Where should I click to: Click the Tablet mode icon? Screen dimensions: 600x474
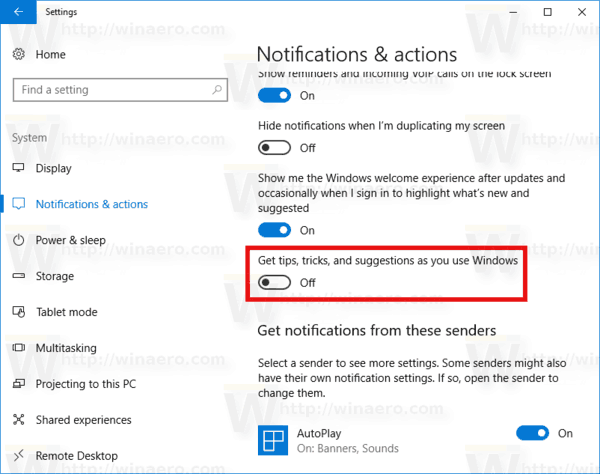coord(18,312)
